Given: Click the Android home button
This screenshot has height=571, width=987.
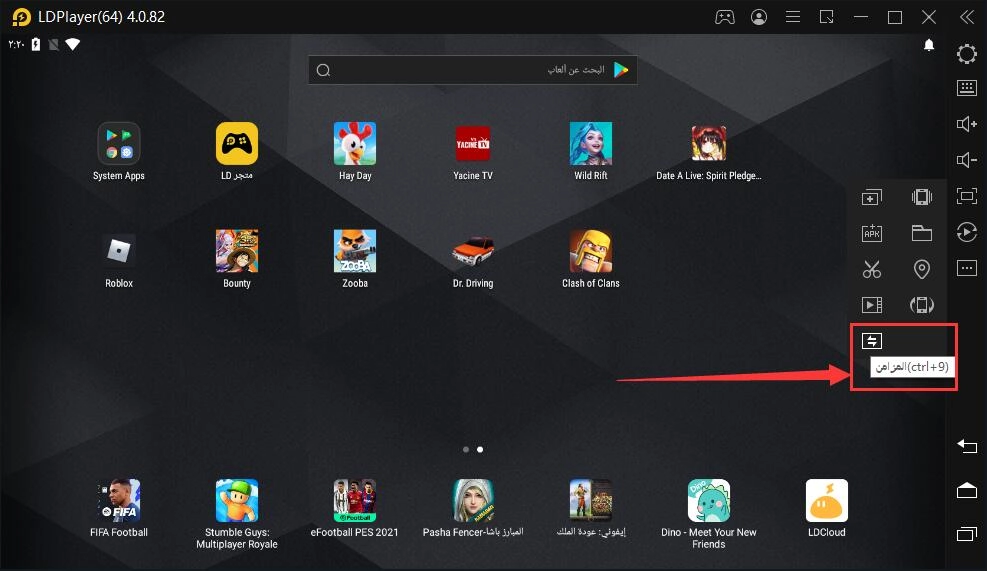Looking at the screenshot, I should [x=967, y=490].
